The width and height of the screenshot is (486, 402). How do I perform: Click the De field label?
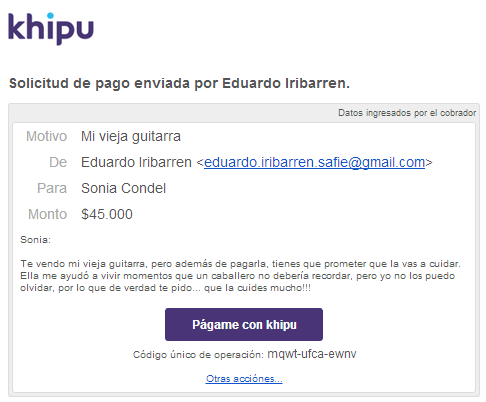click(x=58, y=162)
